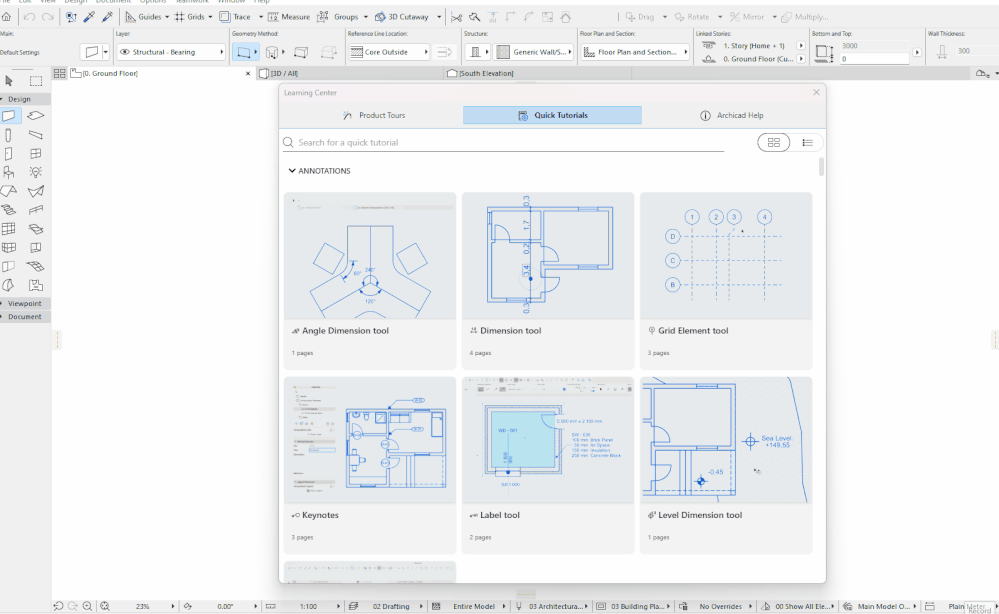
Task: Switch to the South Elevation tab
Action: 538,73
